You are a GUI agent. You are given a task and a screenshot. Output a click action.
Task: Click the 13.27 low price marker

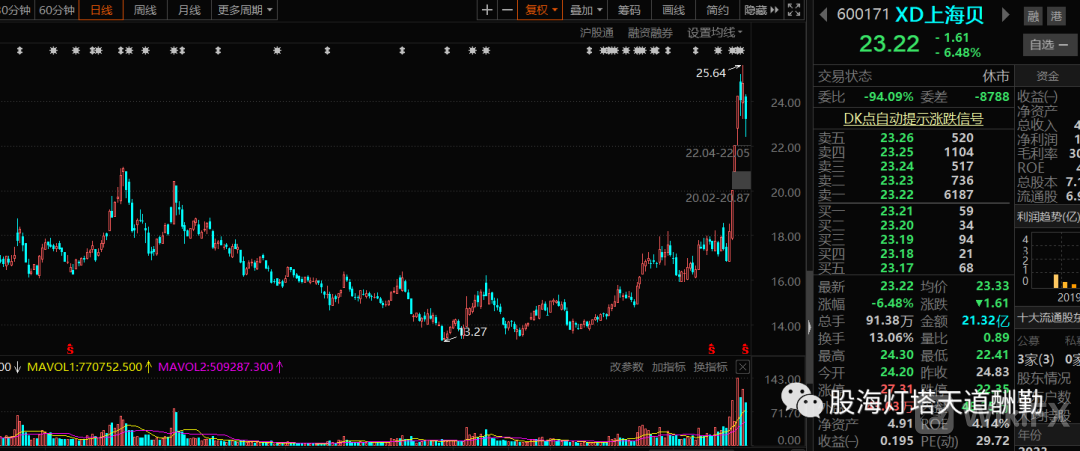tap(472, 332)
